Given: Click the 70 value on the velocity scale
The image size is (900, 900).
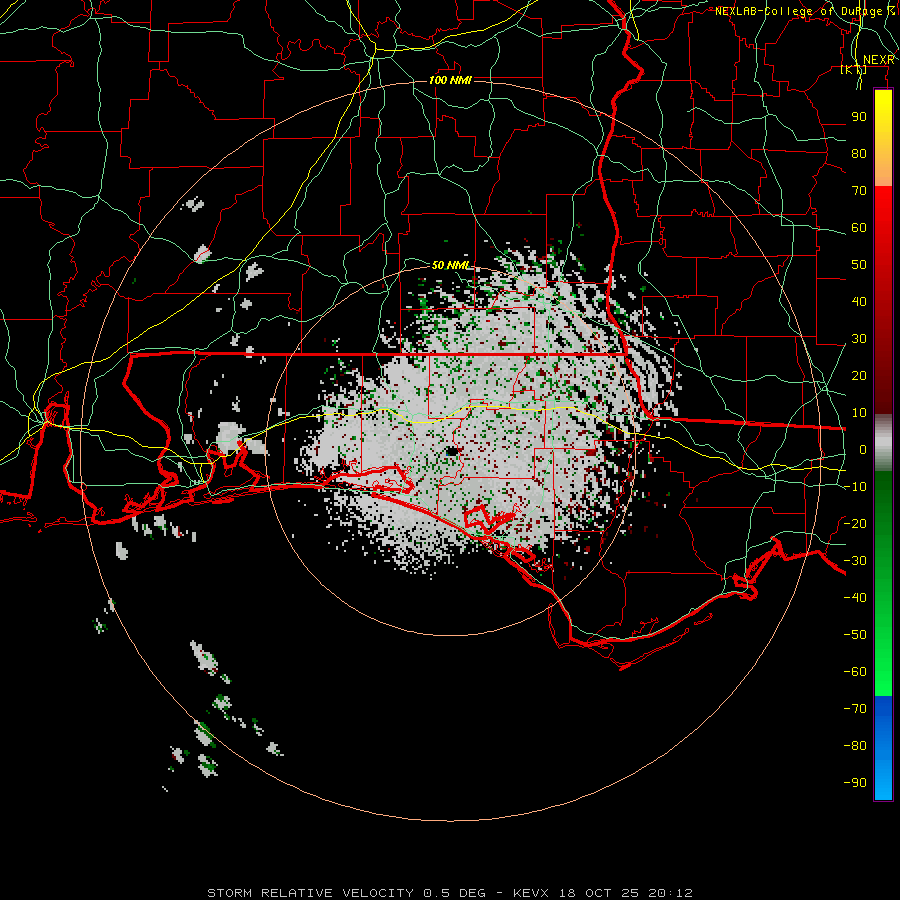Looking at the screenshot, I should pyautogui.click(x=859, y=191).
